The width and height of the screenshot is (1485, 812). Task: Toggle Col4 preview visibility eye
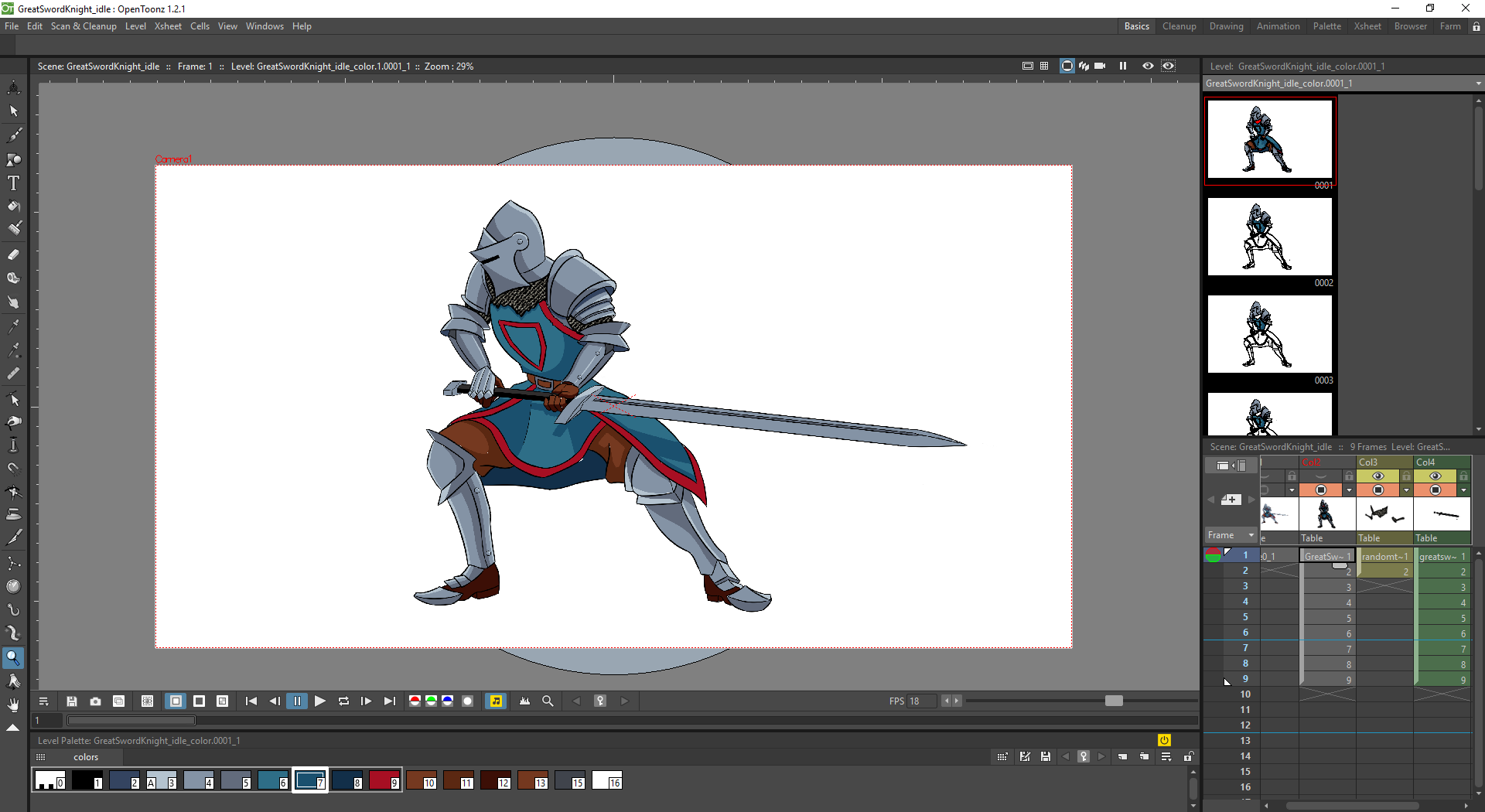(x=1435, y=476)
